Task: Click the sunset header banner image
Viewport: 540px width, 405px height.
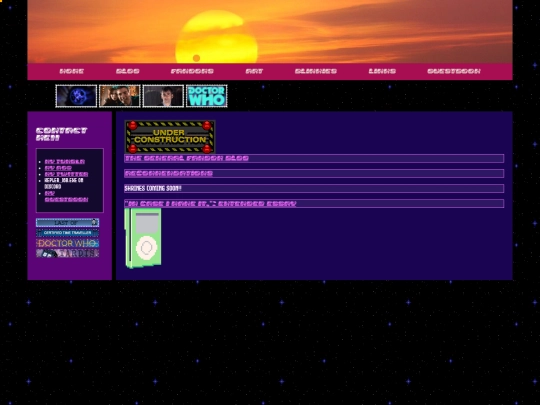Action: (270, 31)
